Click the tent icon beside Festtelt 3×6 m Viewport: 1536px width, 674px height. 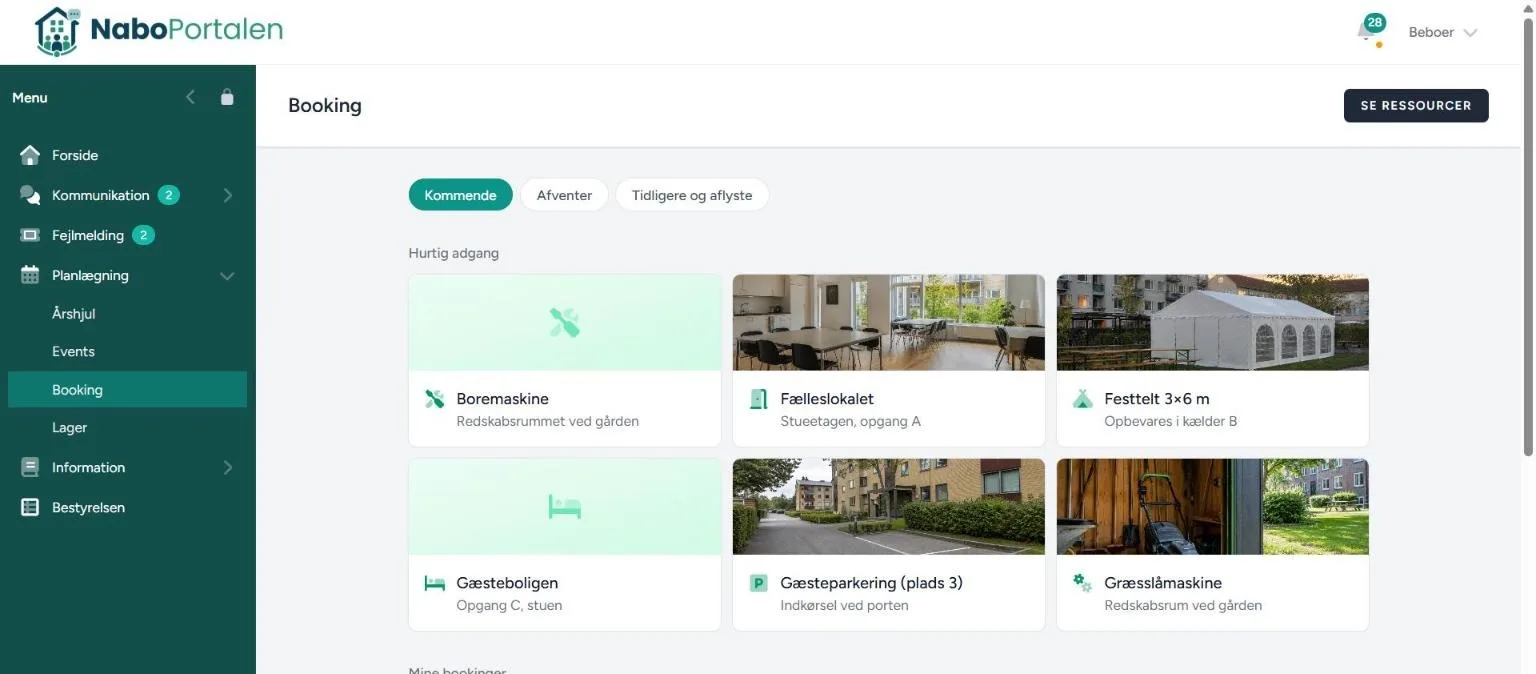1082,399
